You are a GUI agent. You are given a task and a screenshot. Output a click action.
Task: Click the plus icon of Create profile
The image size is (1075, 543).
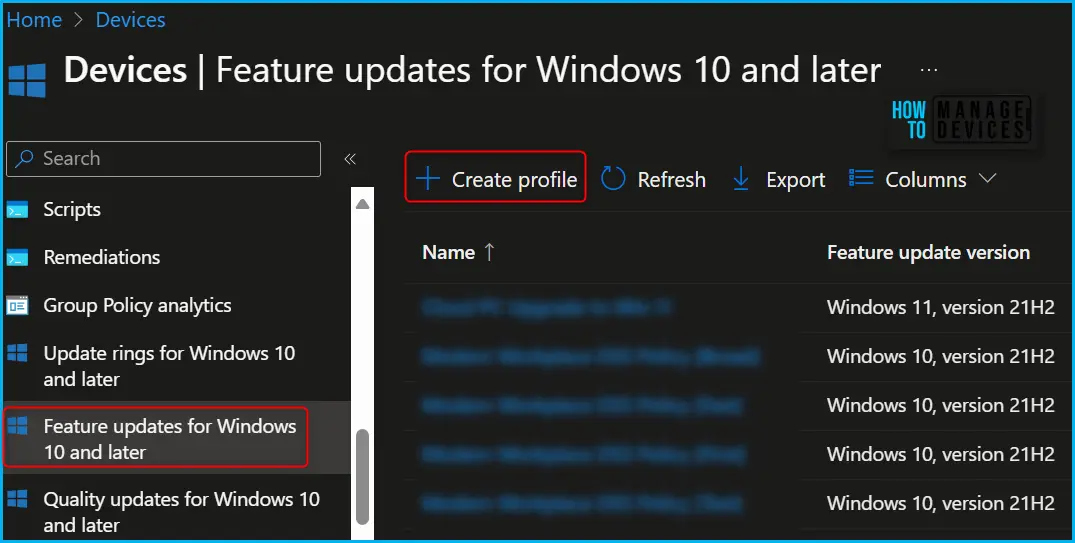(428, 179)
